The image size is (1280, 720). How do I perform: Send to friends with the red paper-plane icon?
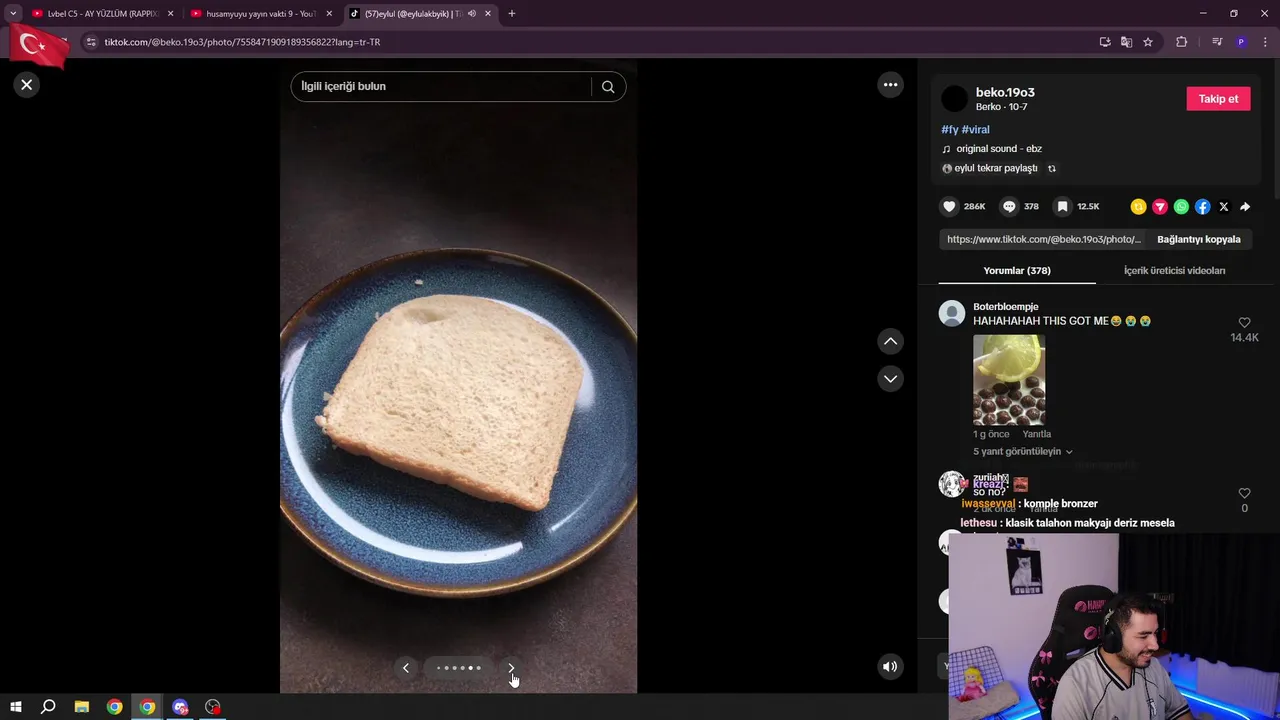click(1160, 207)
